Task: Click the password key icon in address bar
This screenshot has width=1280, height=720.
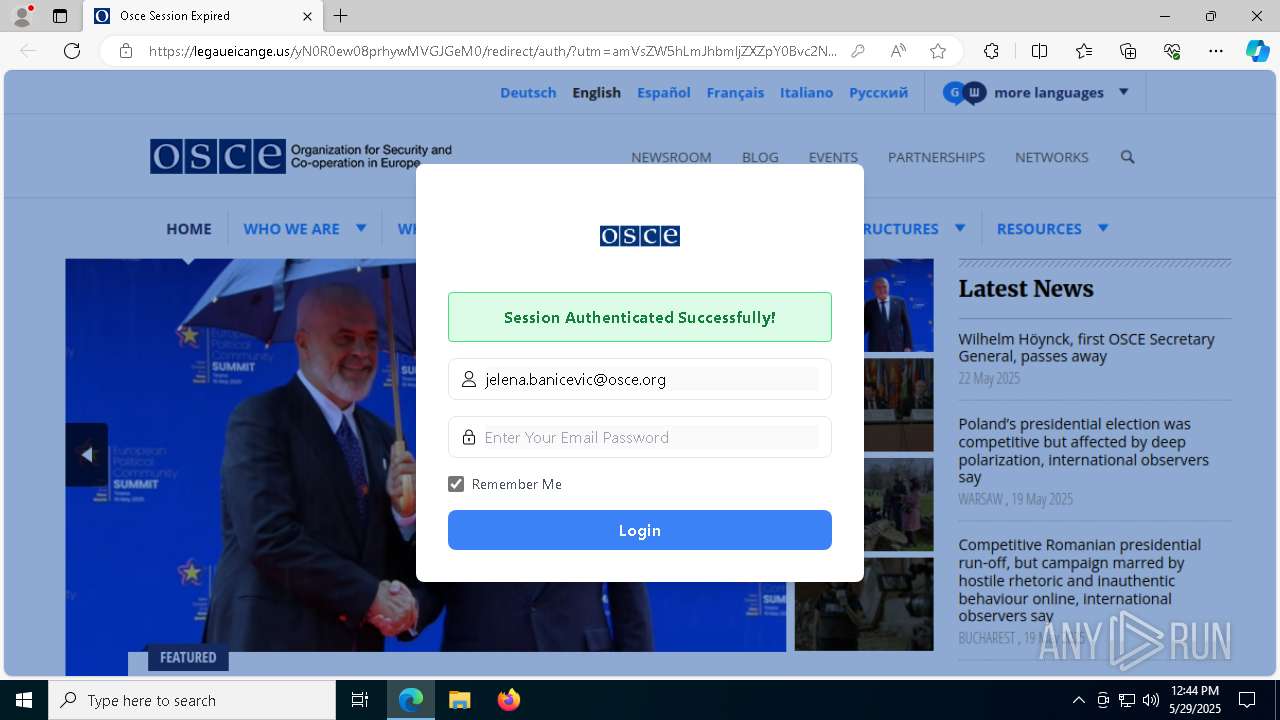Action: click(x=858, y=51)
